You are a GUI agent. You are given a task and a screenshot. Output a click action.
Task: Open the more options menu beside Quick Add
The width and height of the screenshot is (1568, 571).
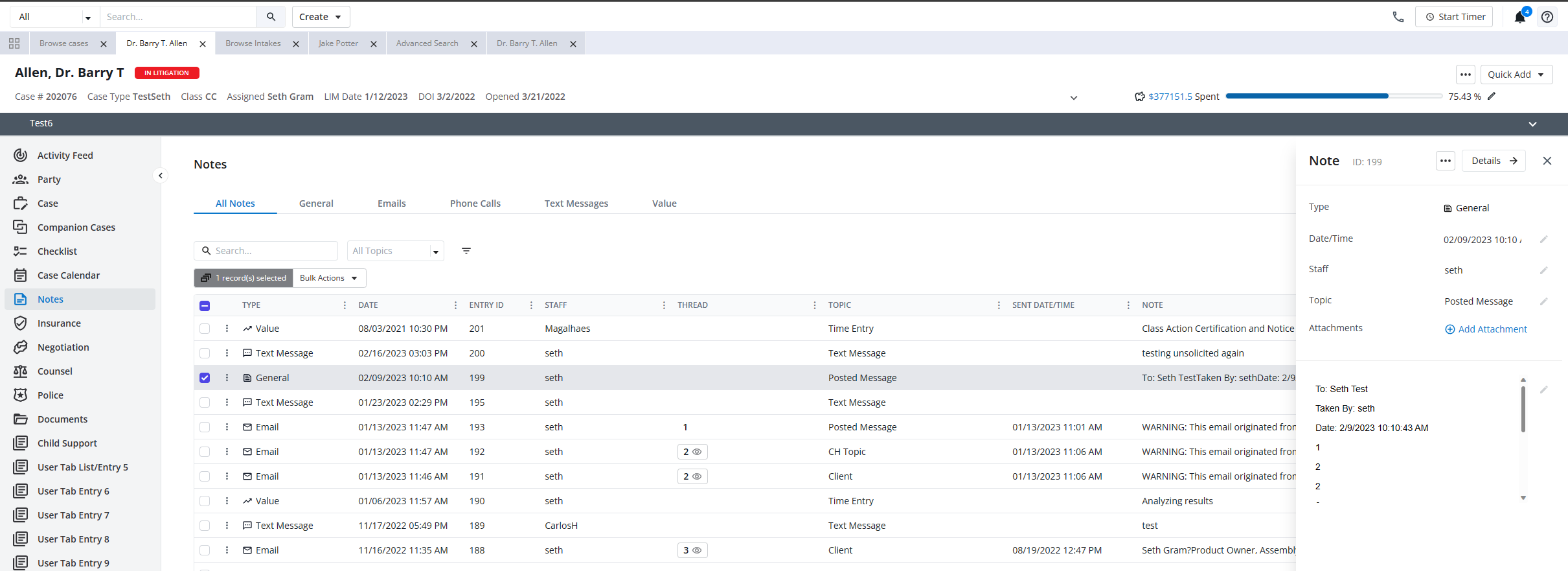pyautogui.click(x=1466, y=75)
